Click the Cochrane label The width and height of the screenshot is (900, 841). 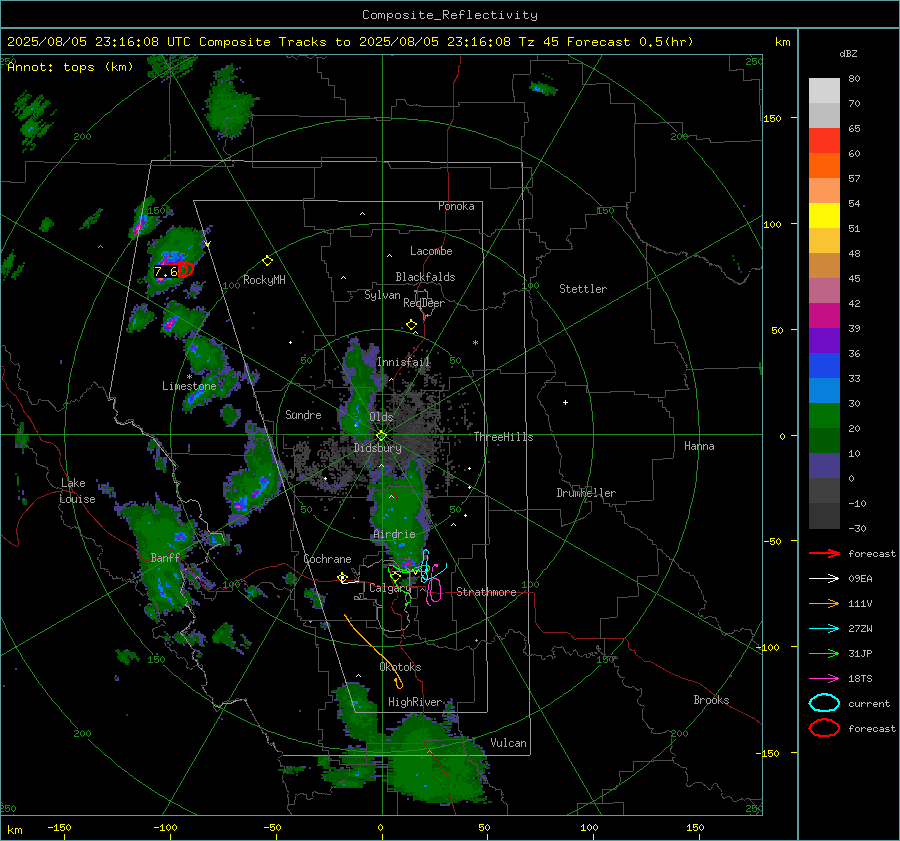coord(327,559)
